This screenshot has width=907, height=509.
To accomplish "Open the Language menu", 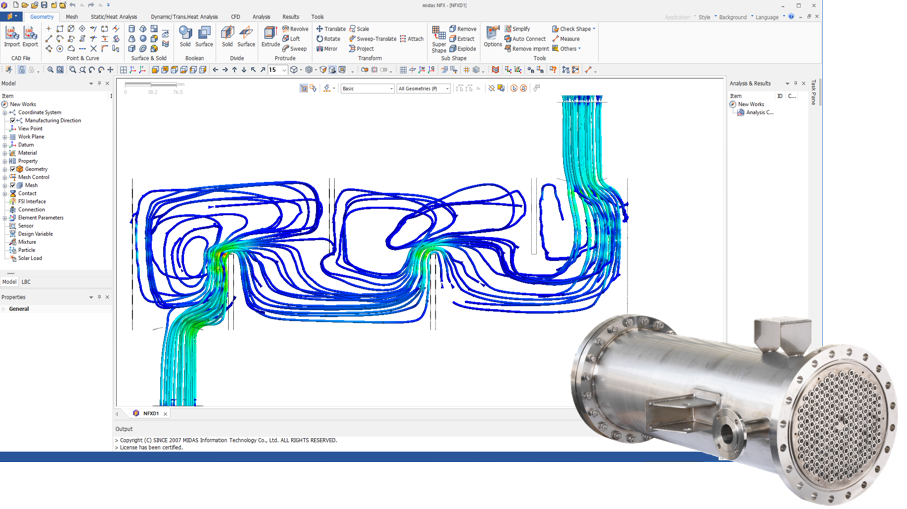I will (x=767, y=17).
